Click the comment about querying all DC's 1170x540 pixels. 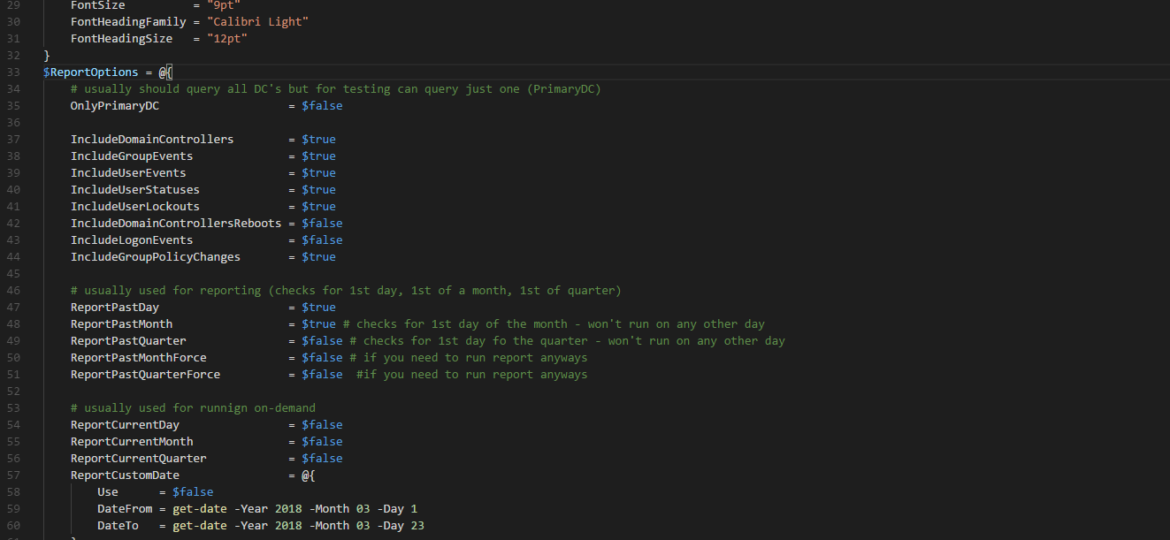click(336, 89)
